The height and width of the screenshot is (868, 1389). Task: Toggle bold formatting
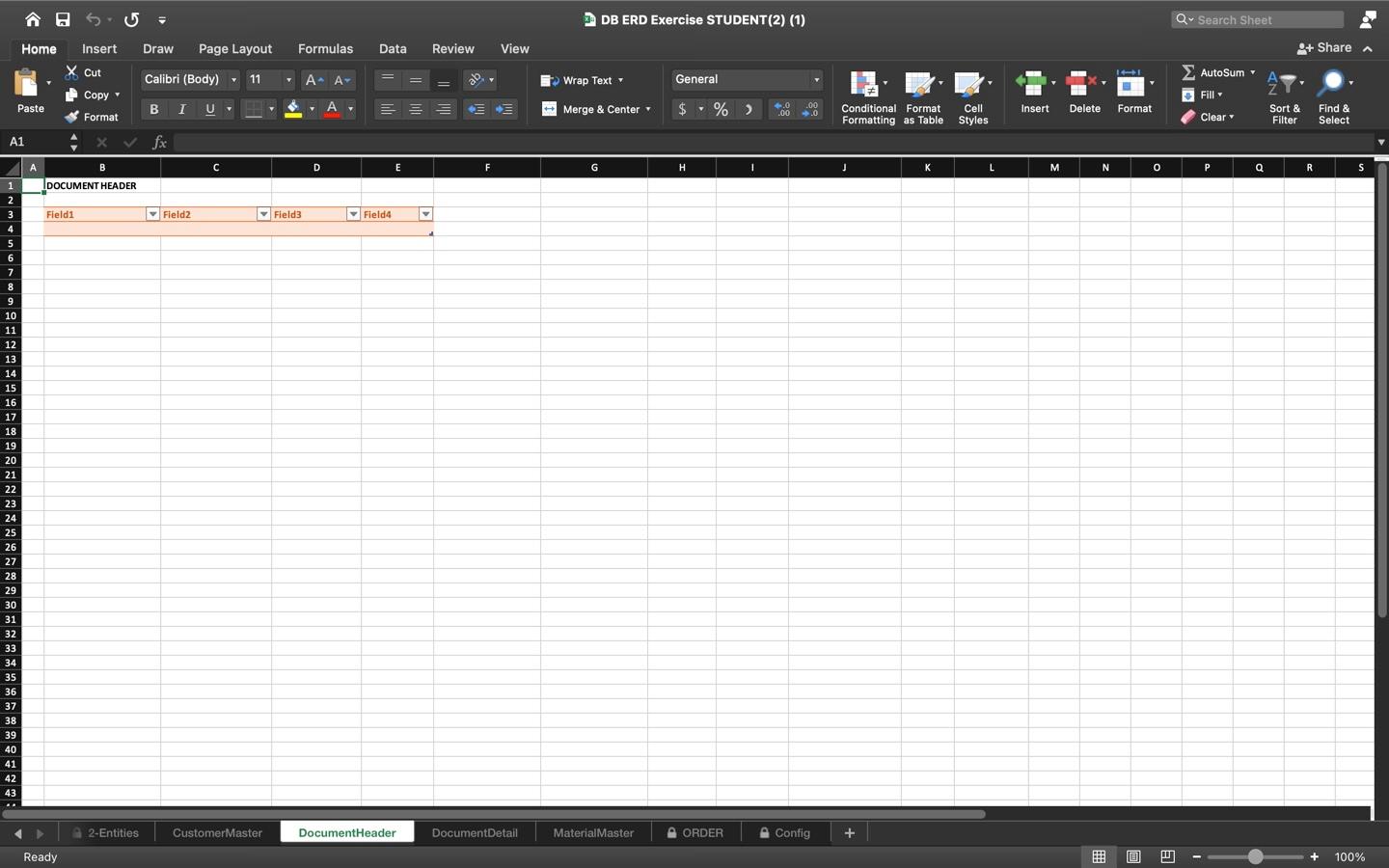tap(153, 109)
